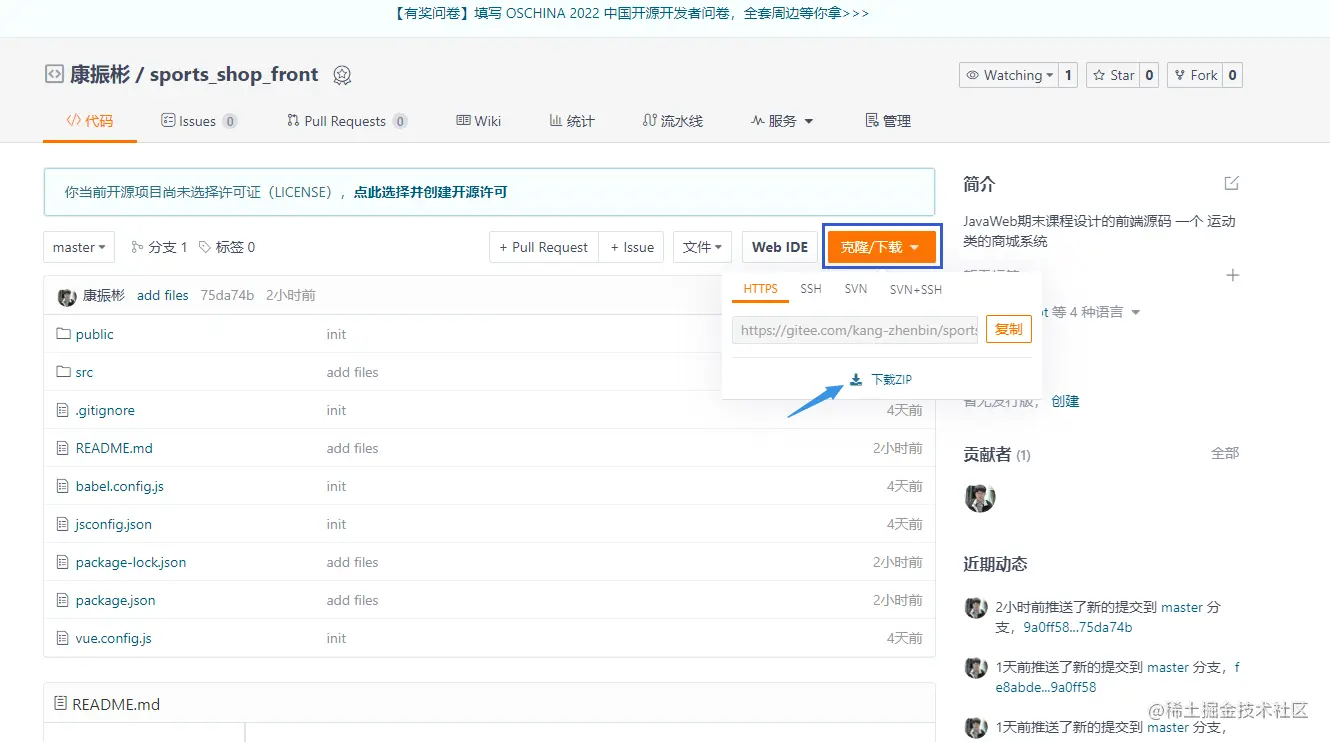
Task: Fork the repository
Action: pos(1194,75)
